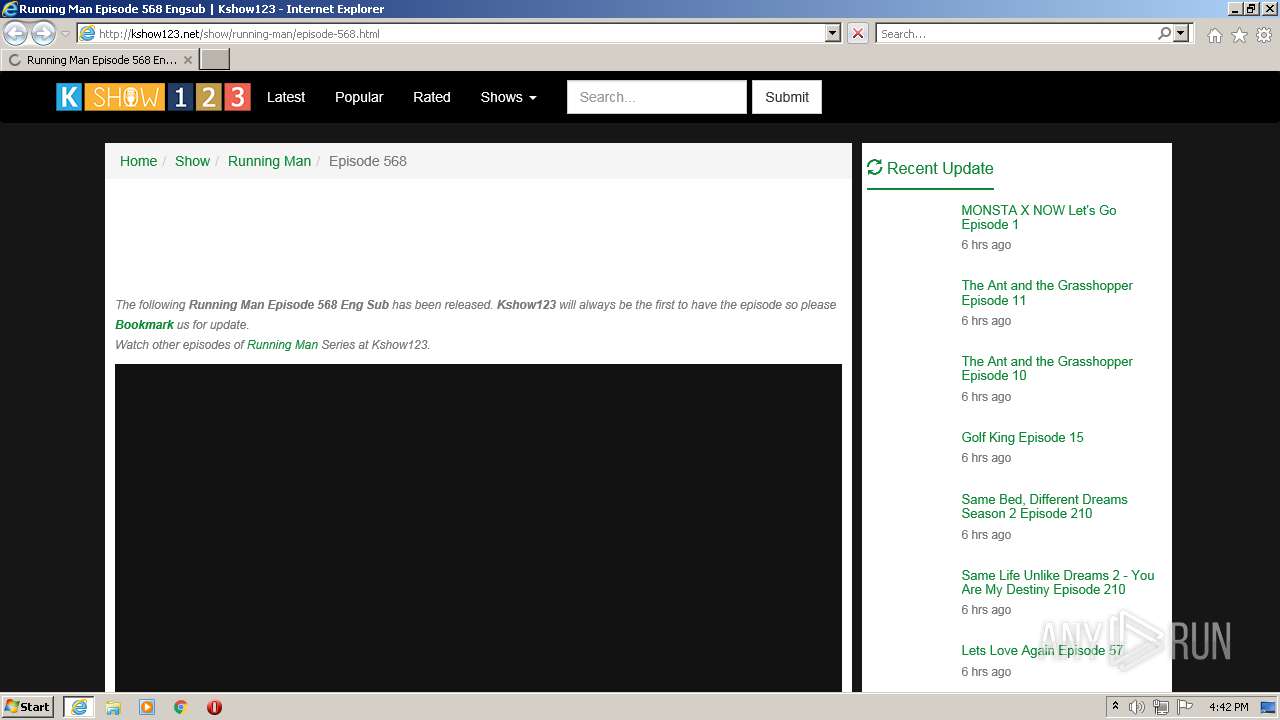Click the Recent Update refresh icon
Screen dimensions: 1280x720
[x=875, y=168]
